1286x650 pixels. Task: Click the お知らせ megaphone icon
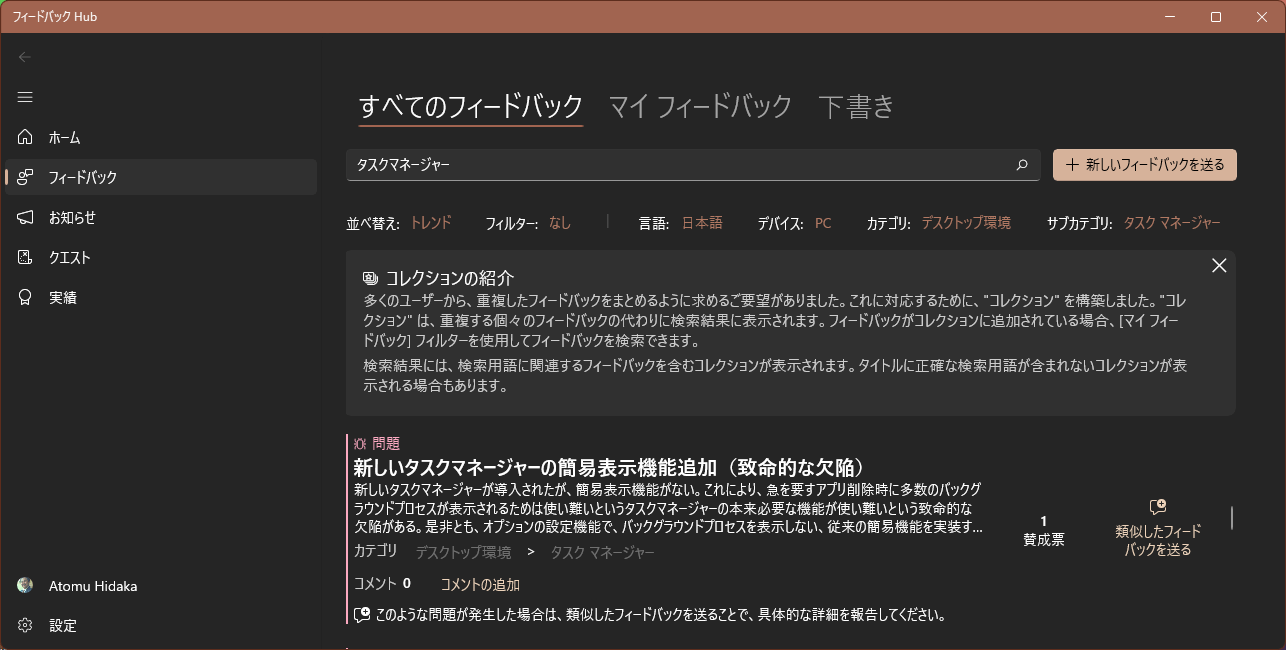(x=26, y=217)
